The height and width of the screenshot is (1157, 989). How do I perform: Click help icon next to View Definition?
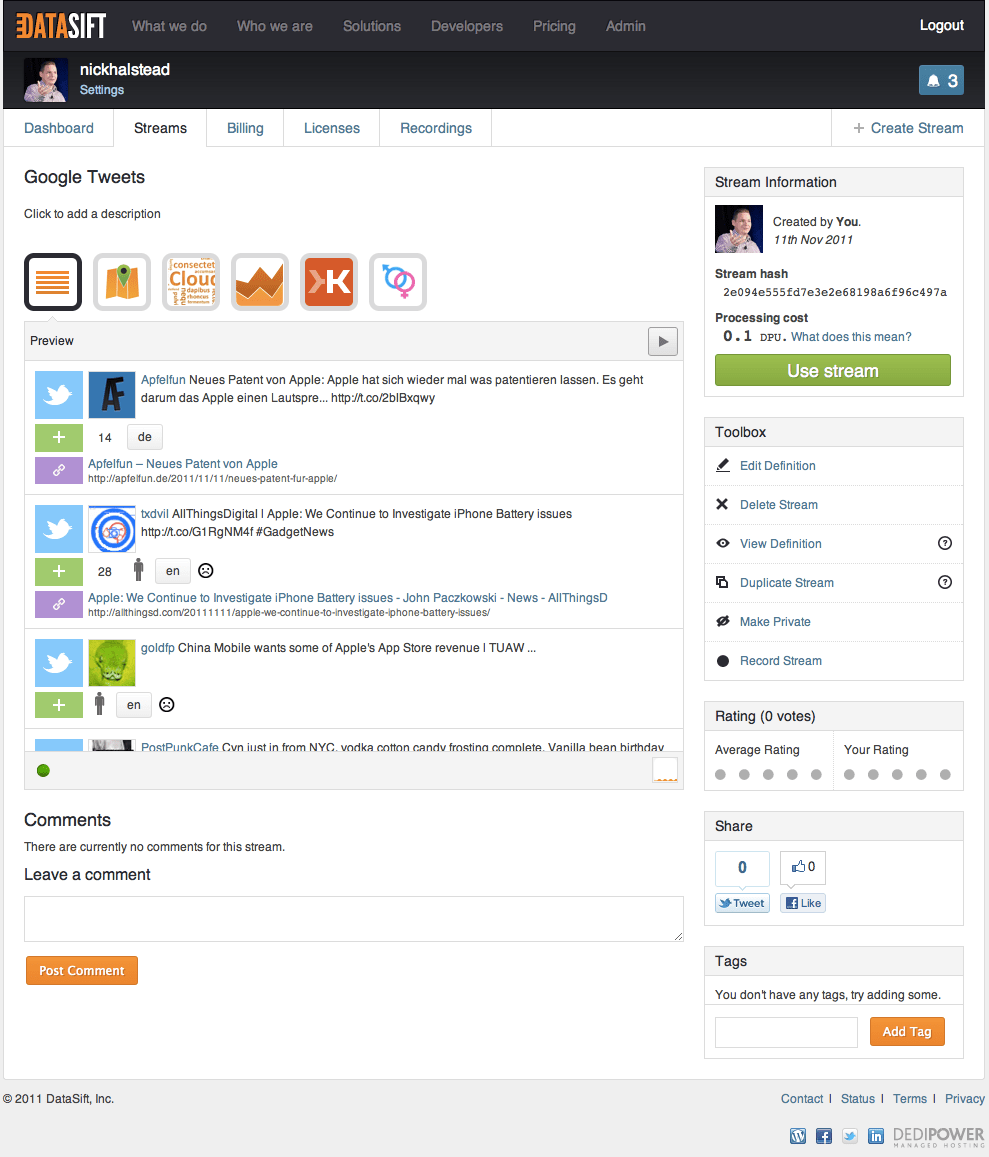coord(945,543)
